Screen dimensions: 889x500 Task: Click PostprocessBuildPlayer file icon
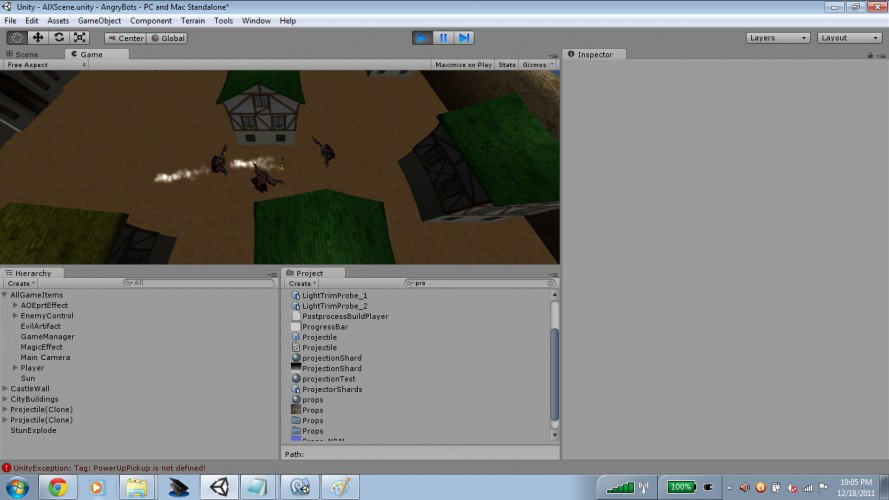(295, 316)
